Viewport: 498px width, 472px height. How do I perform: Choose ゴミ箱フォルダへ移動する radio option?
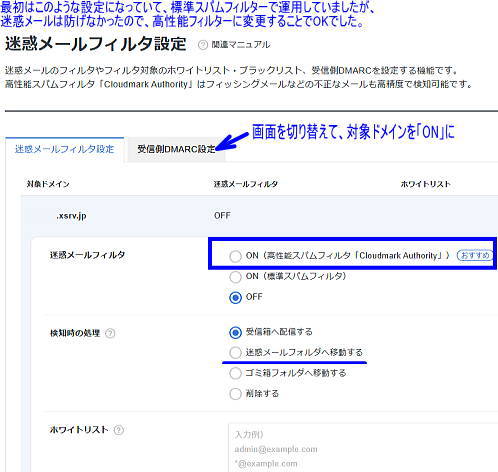[235, 373]
